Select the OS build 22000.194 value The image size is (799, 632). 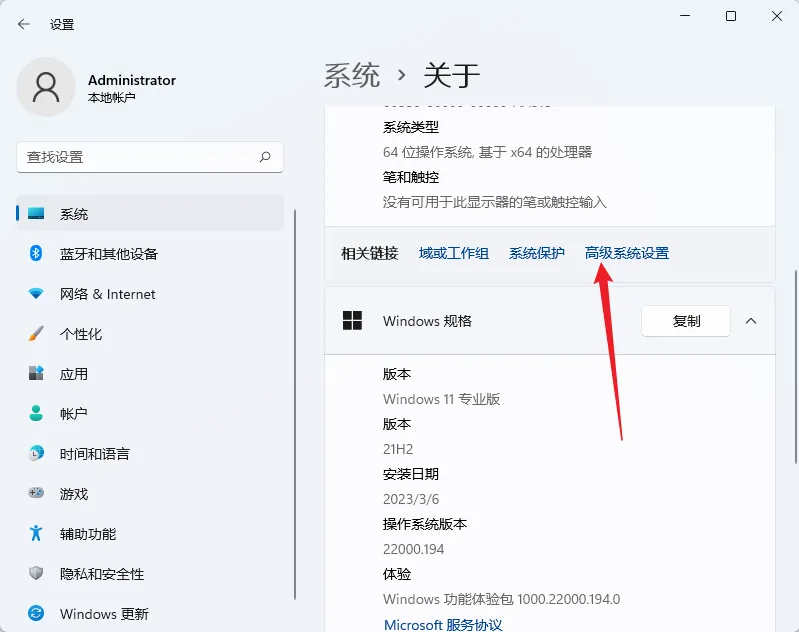pos(413,549)
